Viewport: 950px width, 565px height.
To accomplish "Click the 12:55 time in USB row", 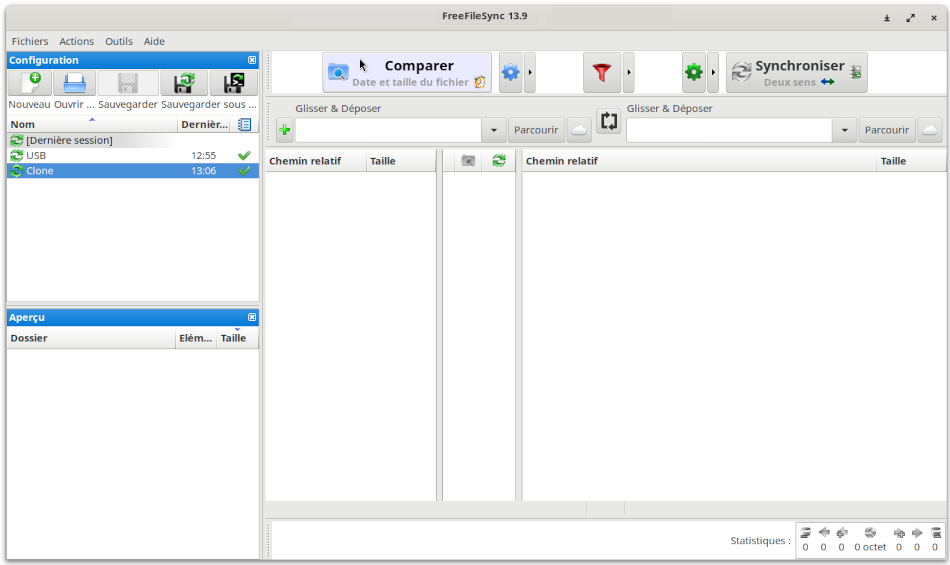I will click(x=204, y=156).
